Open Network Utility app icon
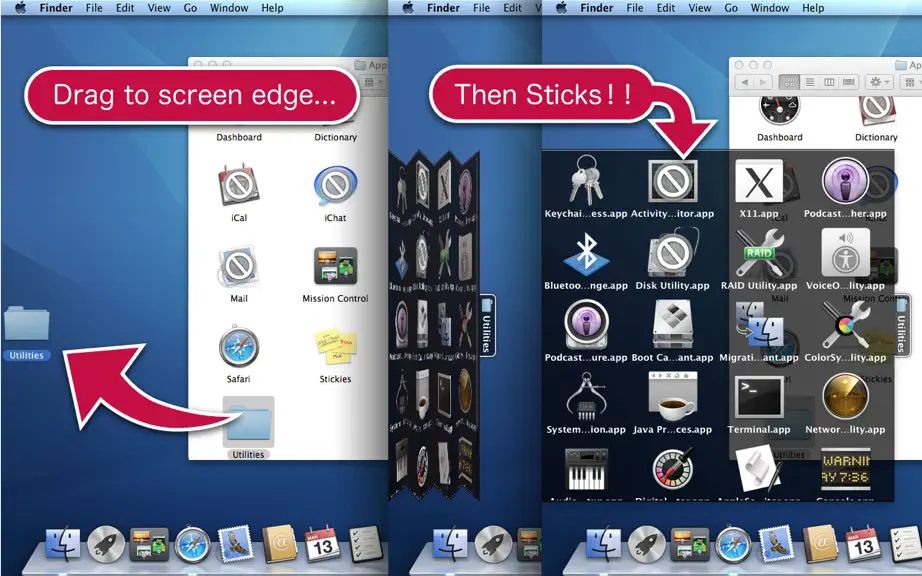The width and height of the screenshot is (922, 576). point(845,397)
